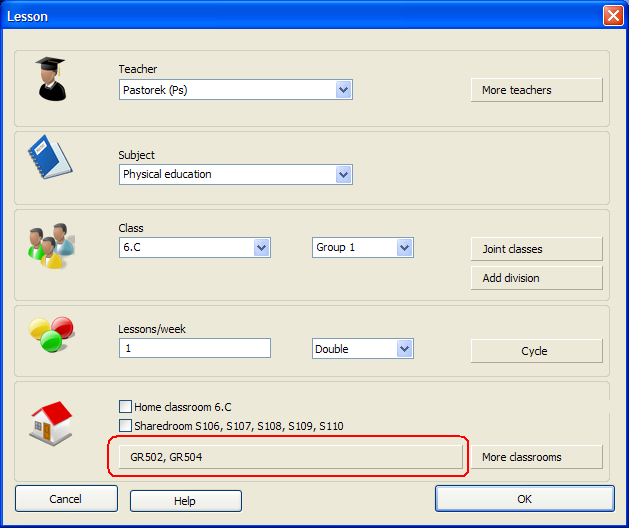Enable Home classroom 6.C checkbox
629x528 pixels.
coord(125,407)
